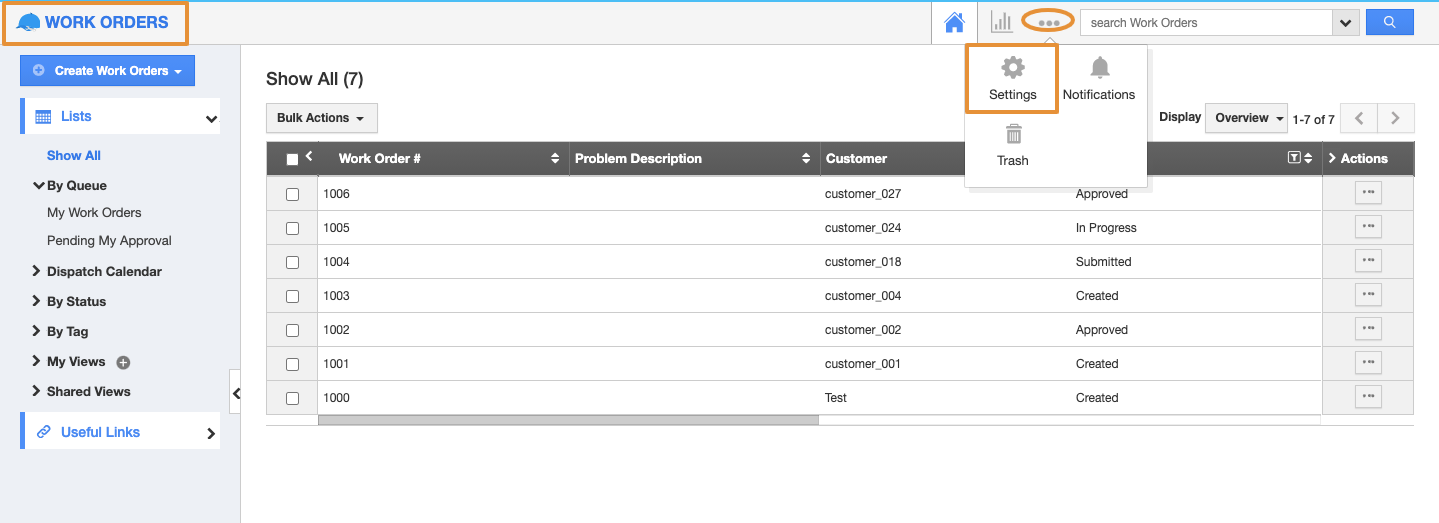Image resolution: width=1439 pixels, height=523 pixels.
Task: Select My Work Orders in sidebar
Action: (x=94, y=212)
